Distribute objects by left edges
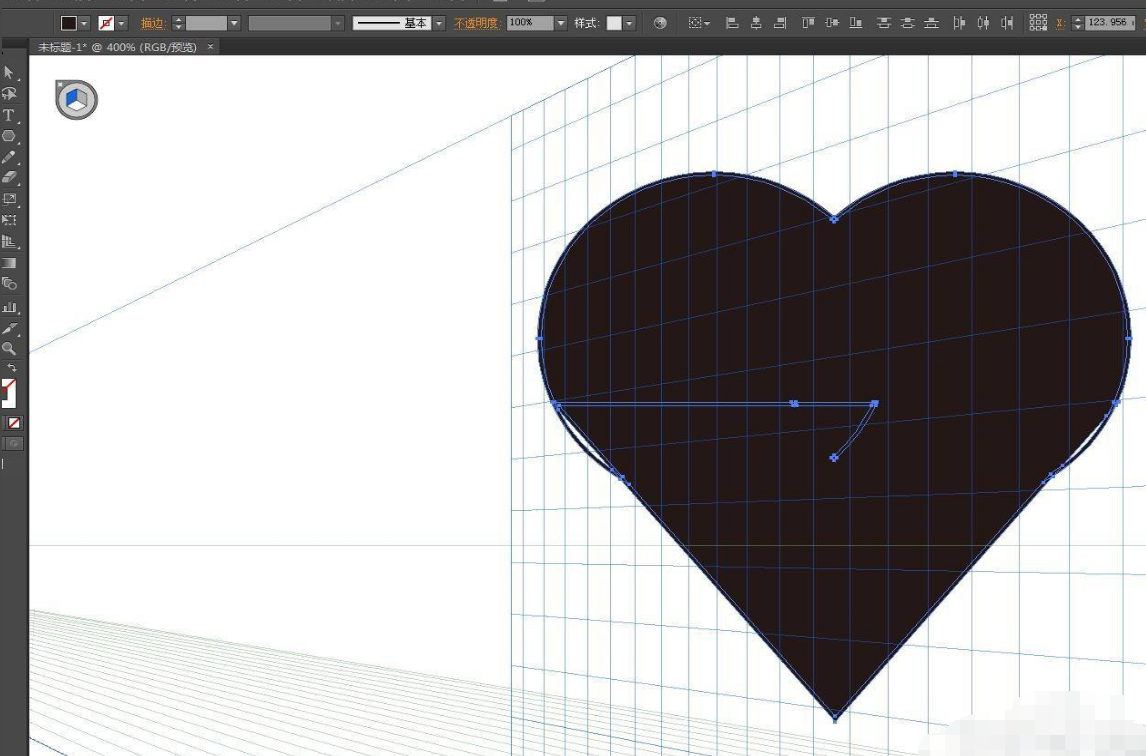The height and width of the screenshot is (756, 1146). click(960, 23)
